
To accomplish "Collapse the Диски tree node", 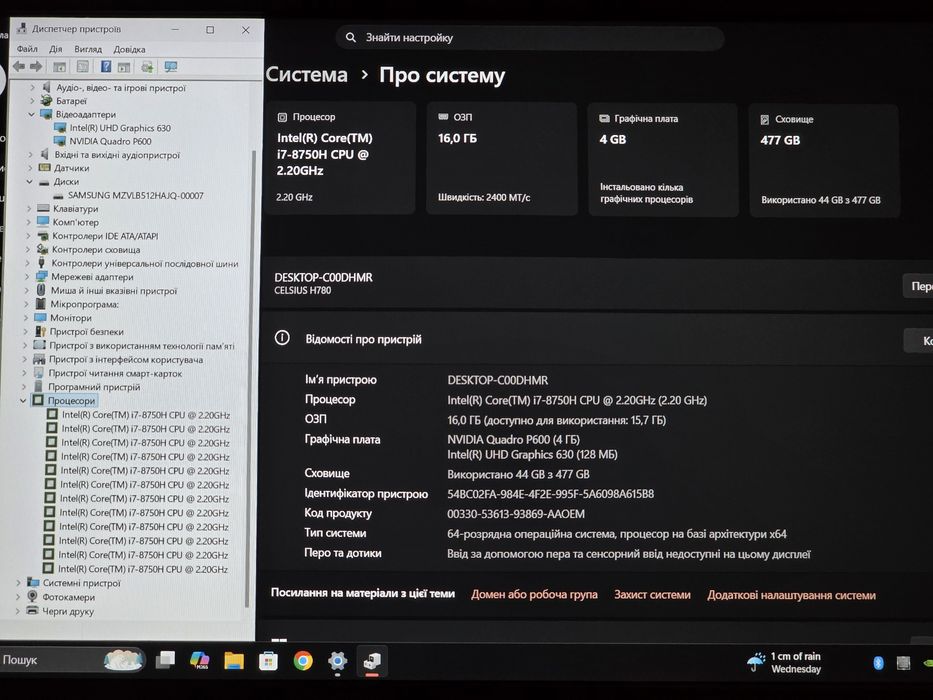I will (x=29, y=182).
